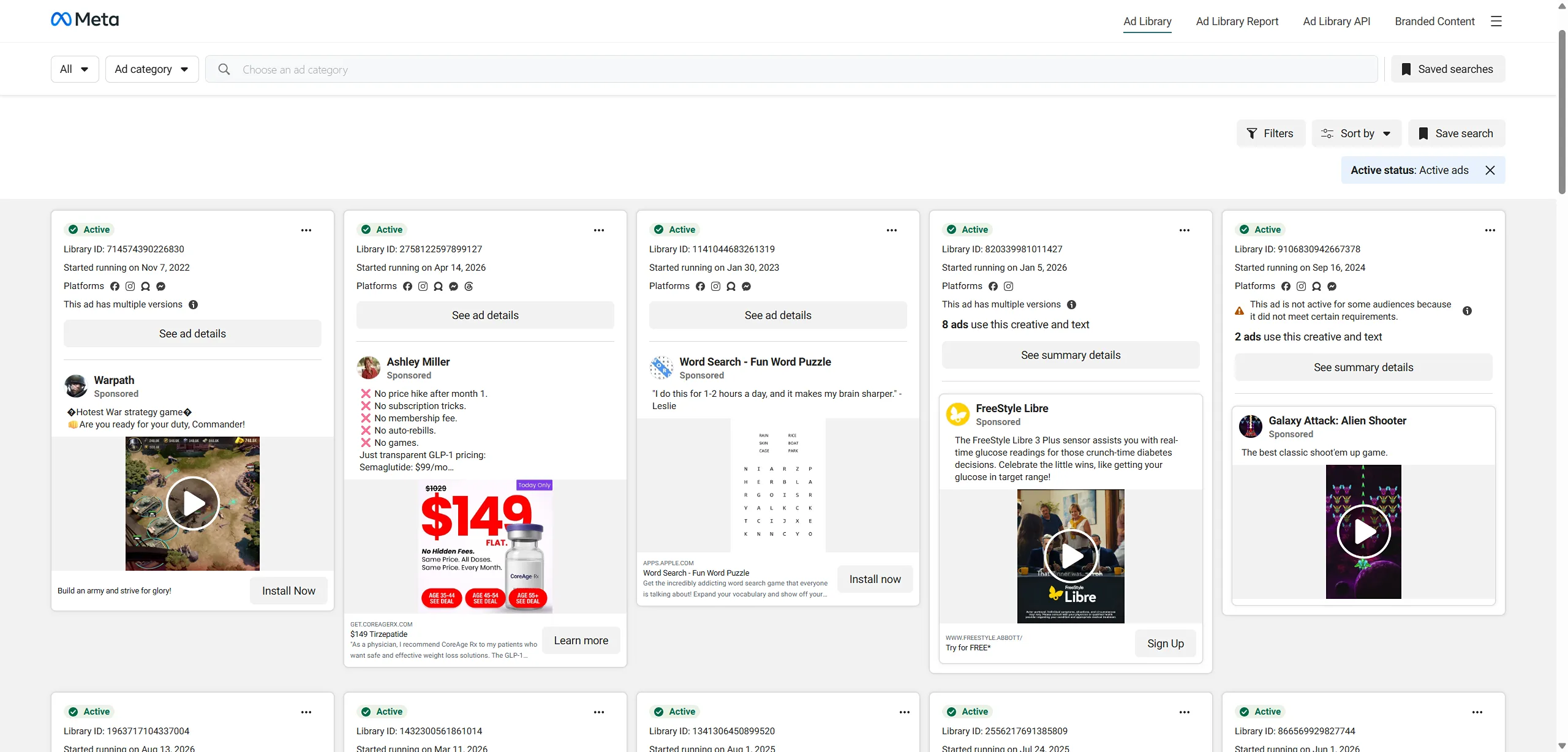
Task: Click Messenger platform icon on Warpath ad
Action: (161, 287)
